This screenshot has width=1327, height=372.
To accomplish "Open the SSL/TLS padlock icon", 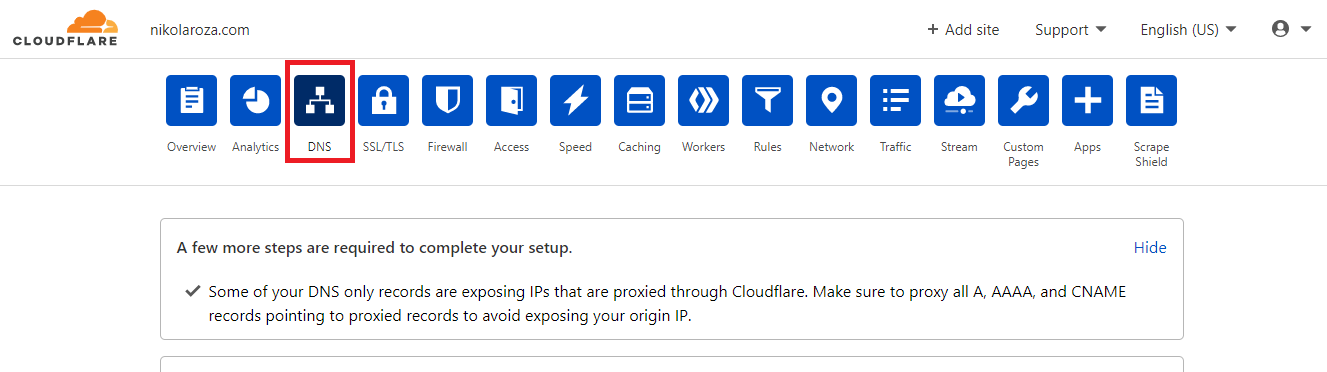I will pyautogui.click(x=383, y=100).
